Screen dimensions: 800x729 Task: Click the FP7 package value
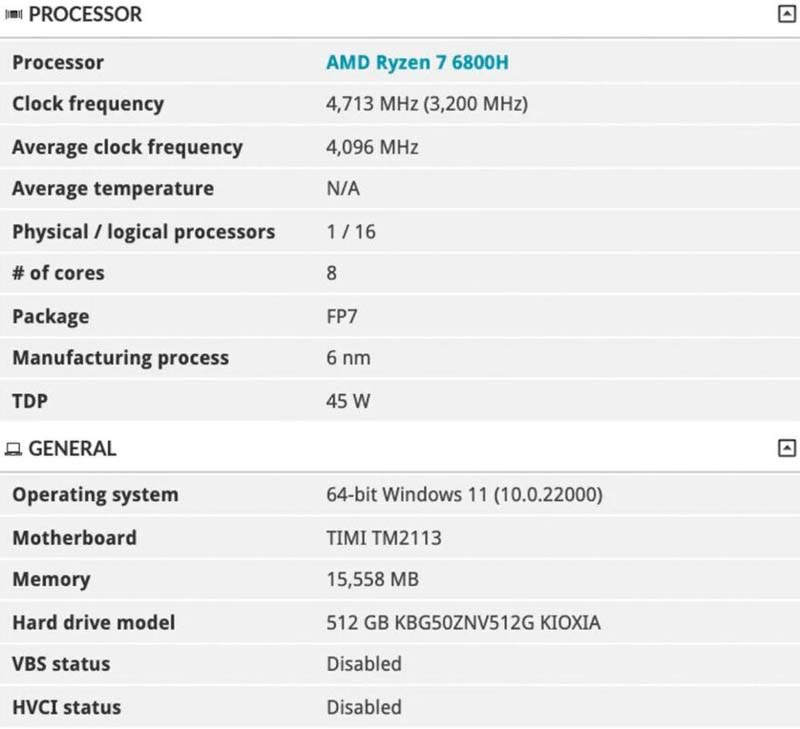coord(342,316)
